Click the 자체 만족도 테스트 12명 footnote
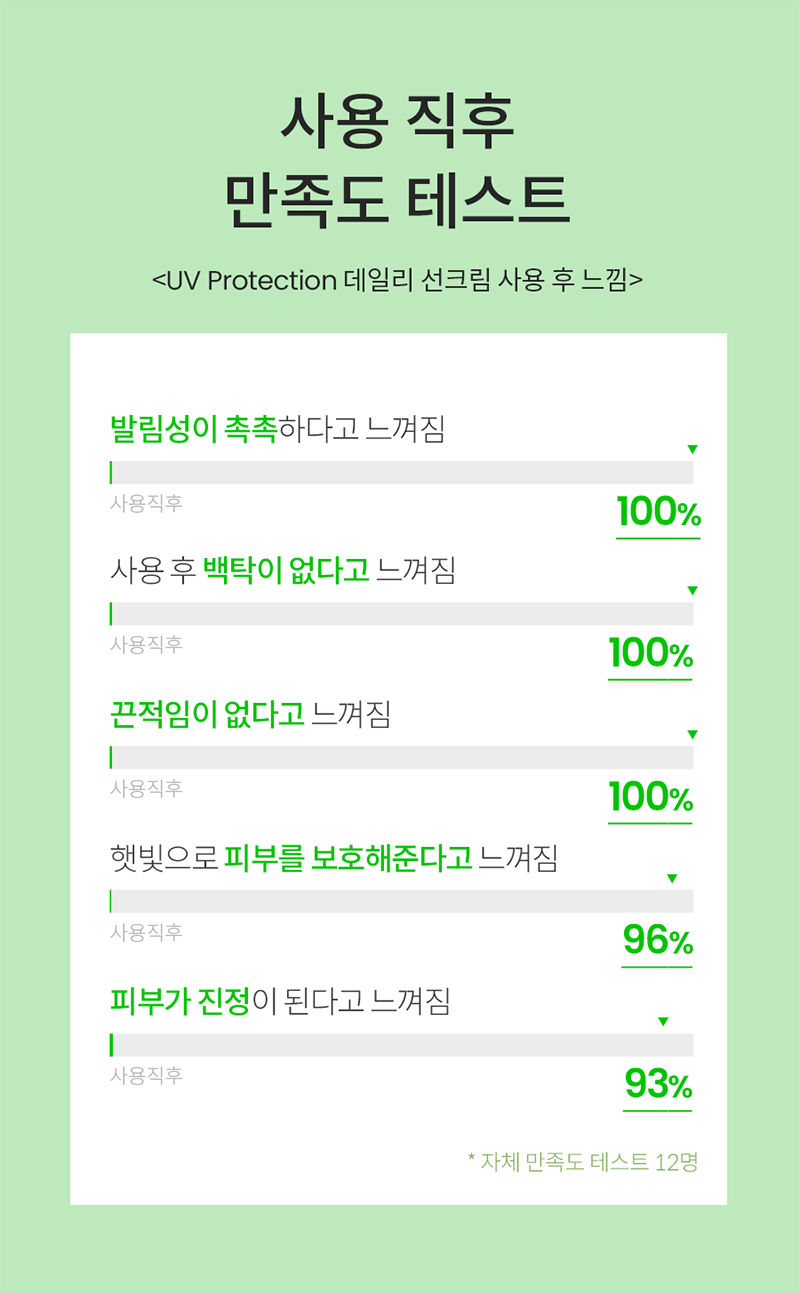This screenshot has height=1293, width=800. point(582,1162)
